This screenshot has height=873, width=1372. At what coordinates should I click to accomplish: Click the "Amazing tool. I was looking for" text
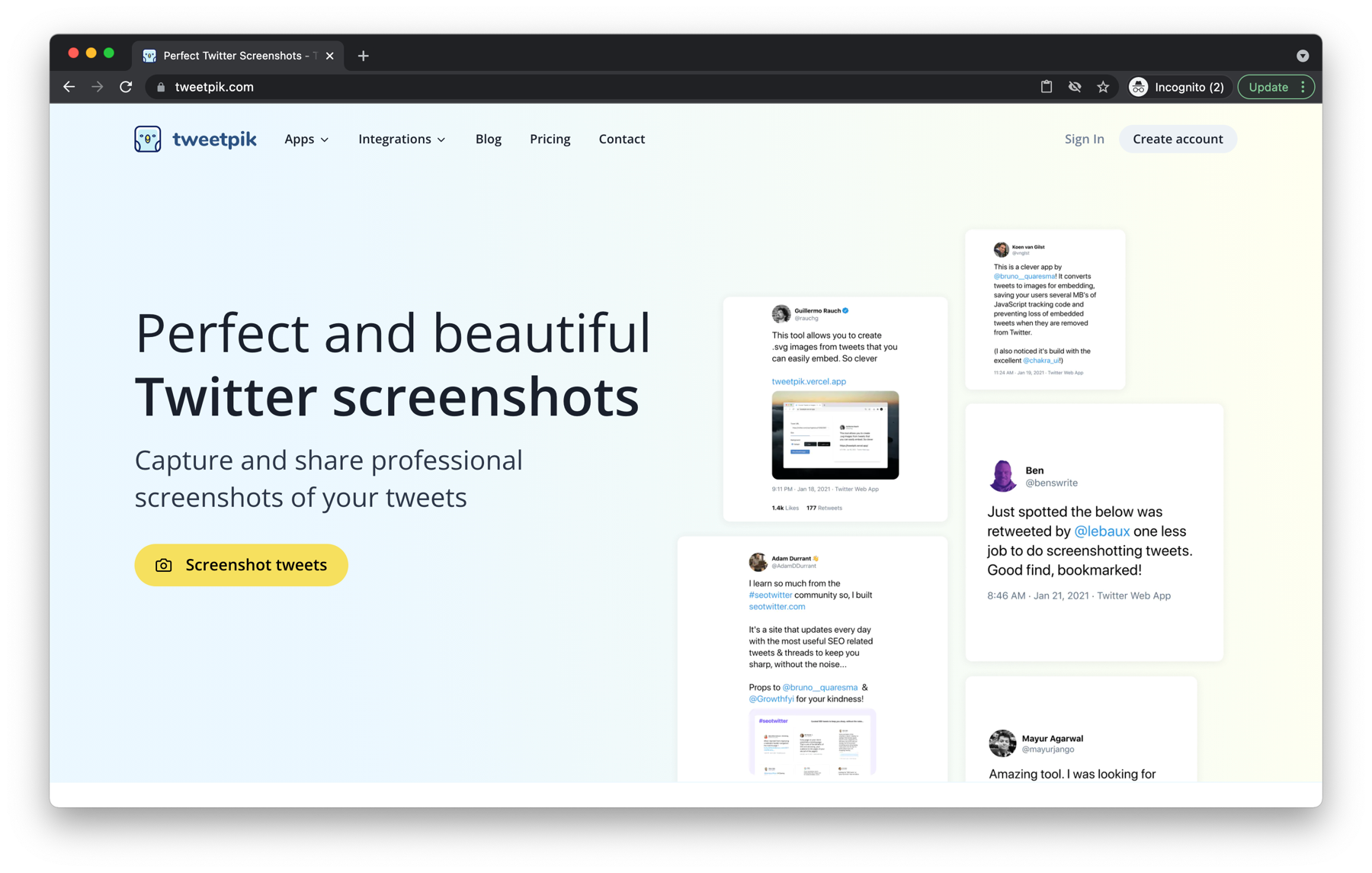(1072, 774)
